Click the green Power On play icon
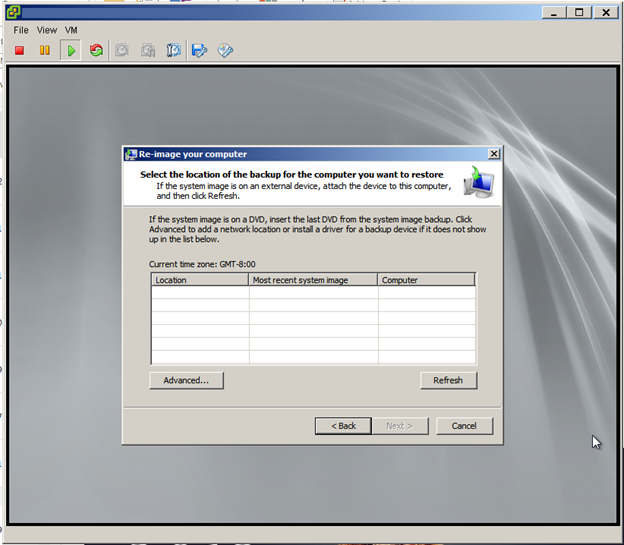The image size is (624, 545). coord(71,51)
